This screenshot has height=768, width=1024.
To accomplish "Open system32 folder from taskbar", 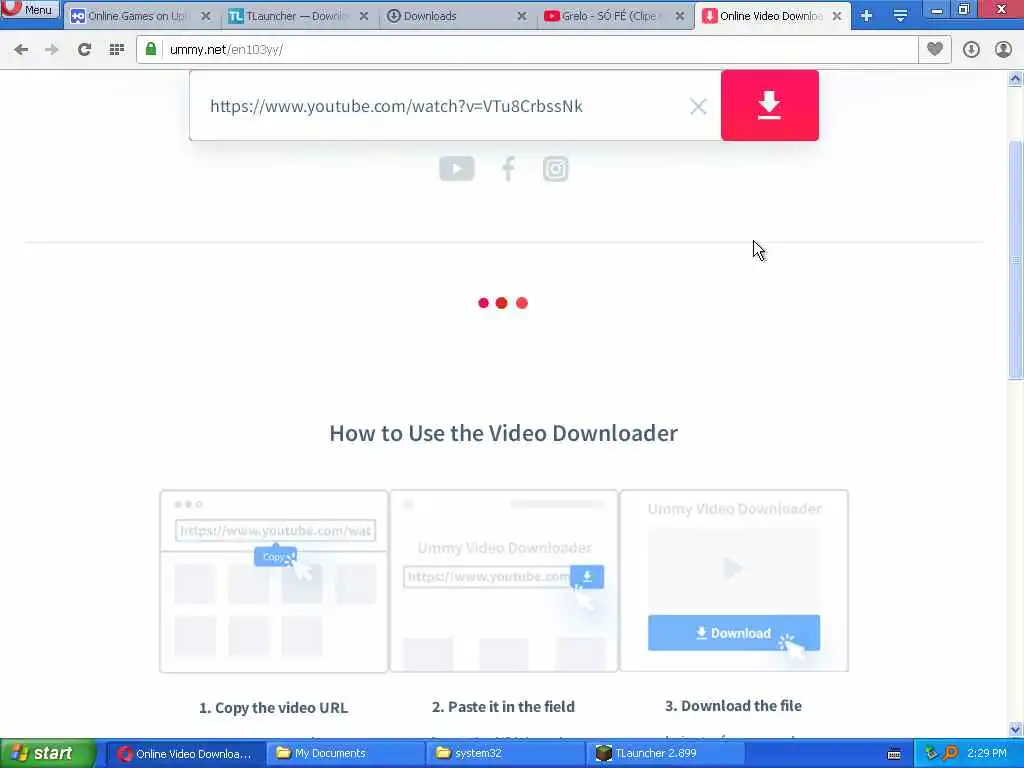I will pyautogui.click(x=505, y=754).
